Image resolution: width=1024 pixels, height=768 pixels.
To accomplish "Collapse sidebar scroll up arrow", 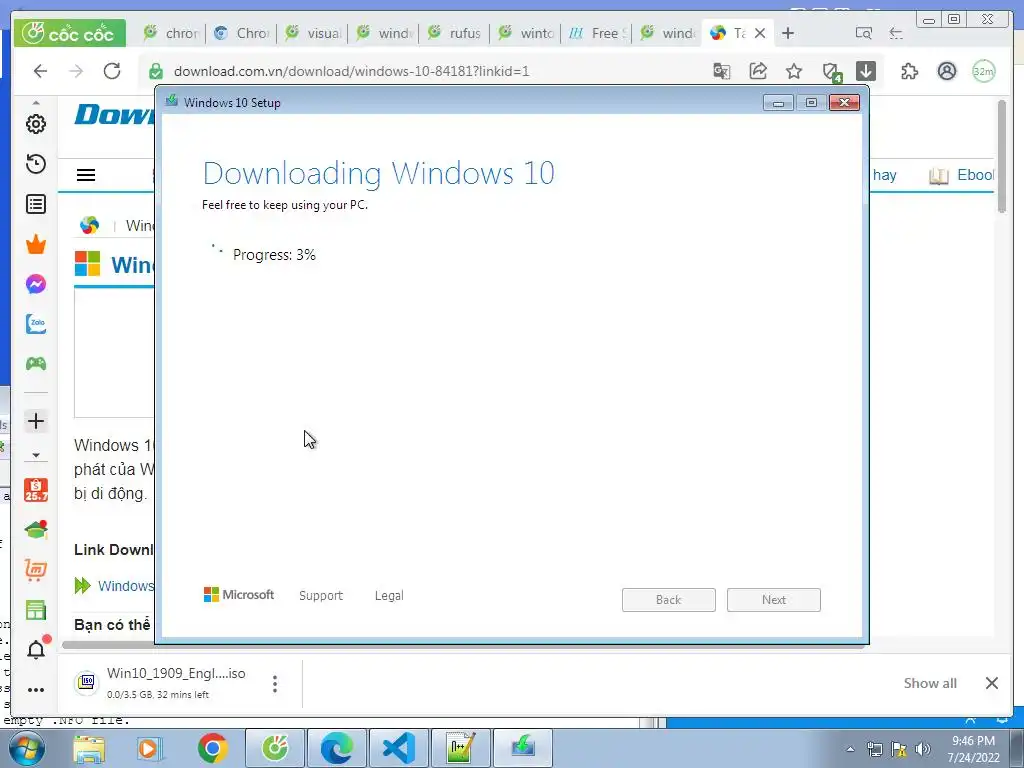I will (36, 103).
